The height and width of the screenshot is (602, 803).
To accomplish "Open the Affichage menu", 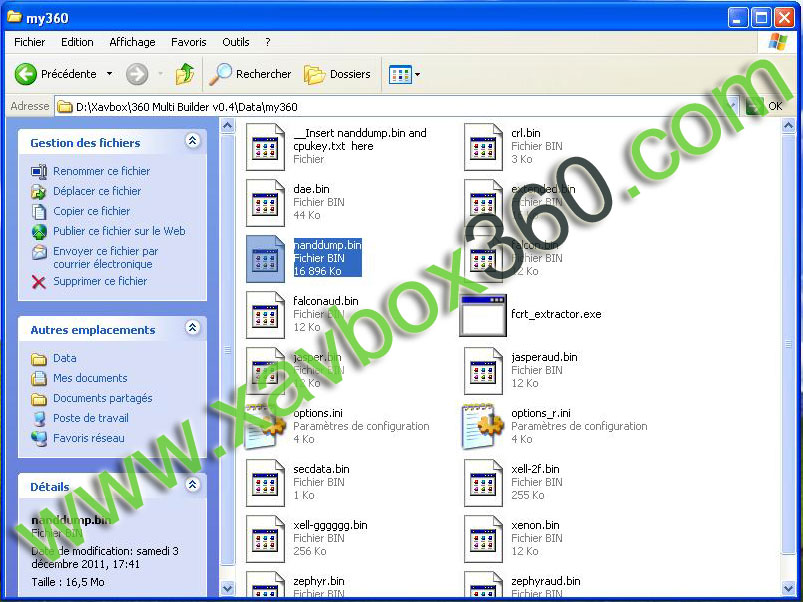I will click(132, 42).
